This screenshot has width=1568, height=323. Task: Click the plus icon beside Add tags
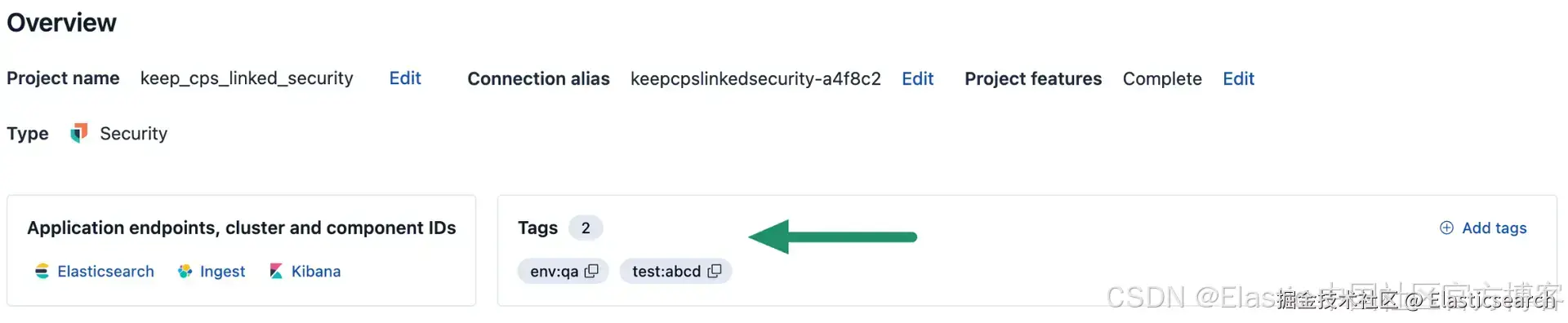pos(1446,228)
